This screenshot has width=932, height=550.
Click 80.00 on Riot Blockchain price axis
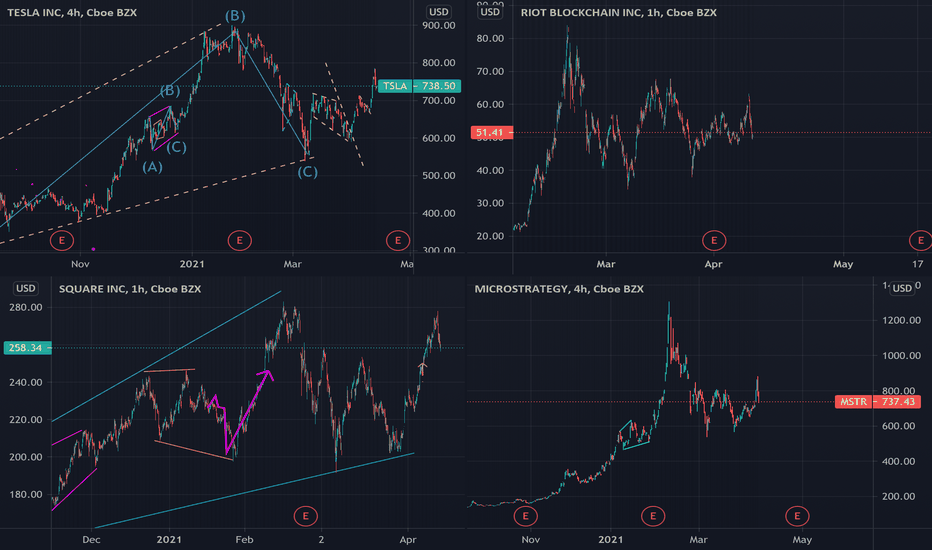click(x=490, y=39)
